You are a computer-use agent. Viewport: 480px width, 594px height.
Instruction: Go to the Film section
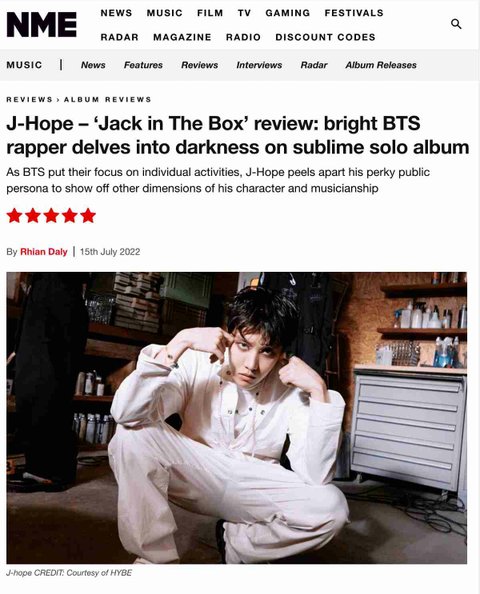(x=210, y=13)
